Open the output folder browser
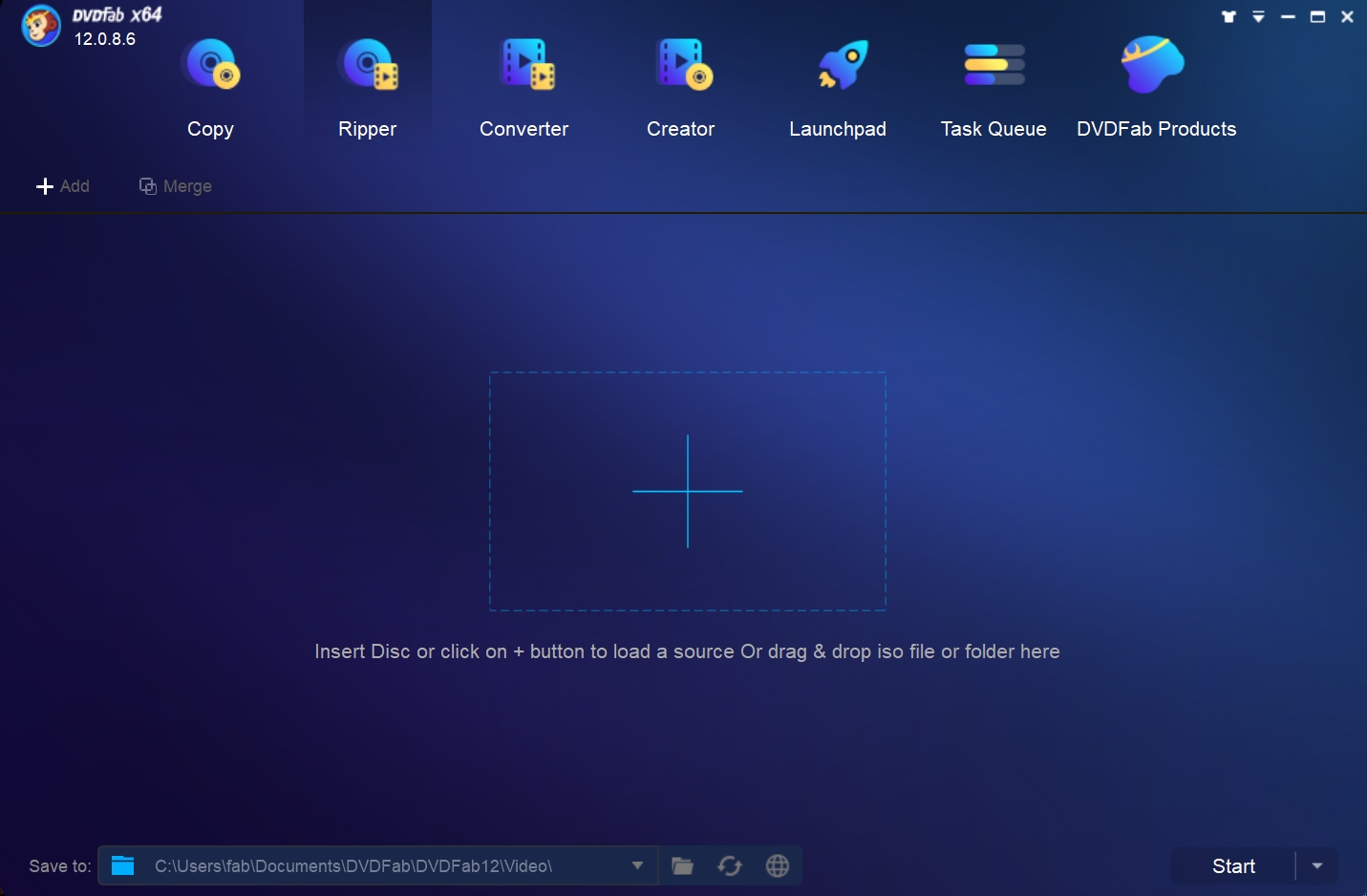The width and height of the screenshot is (1367, 896). coord(682,865)
